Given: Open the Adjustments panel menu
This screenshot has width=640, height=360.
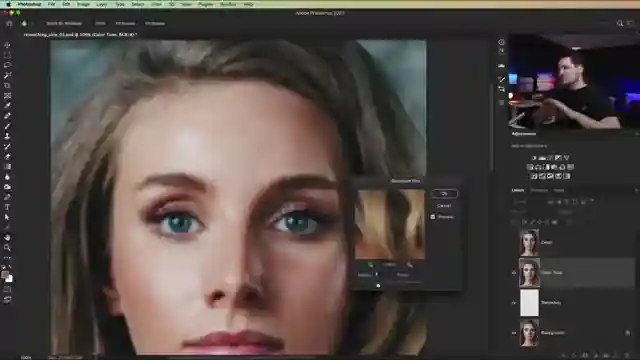Looking at the screenshot, I should point(637,134).
